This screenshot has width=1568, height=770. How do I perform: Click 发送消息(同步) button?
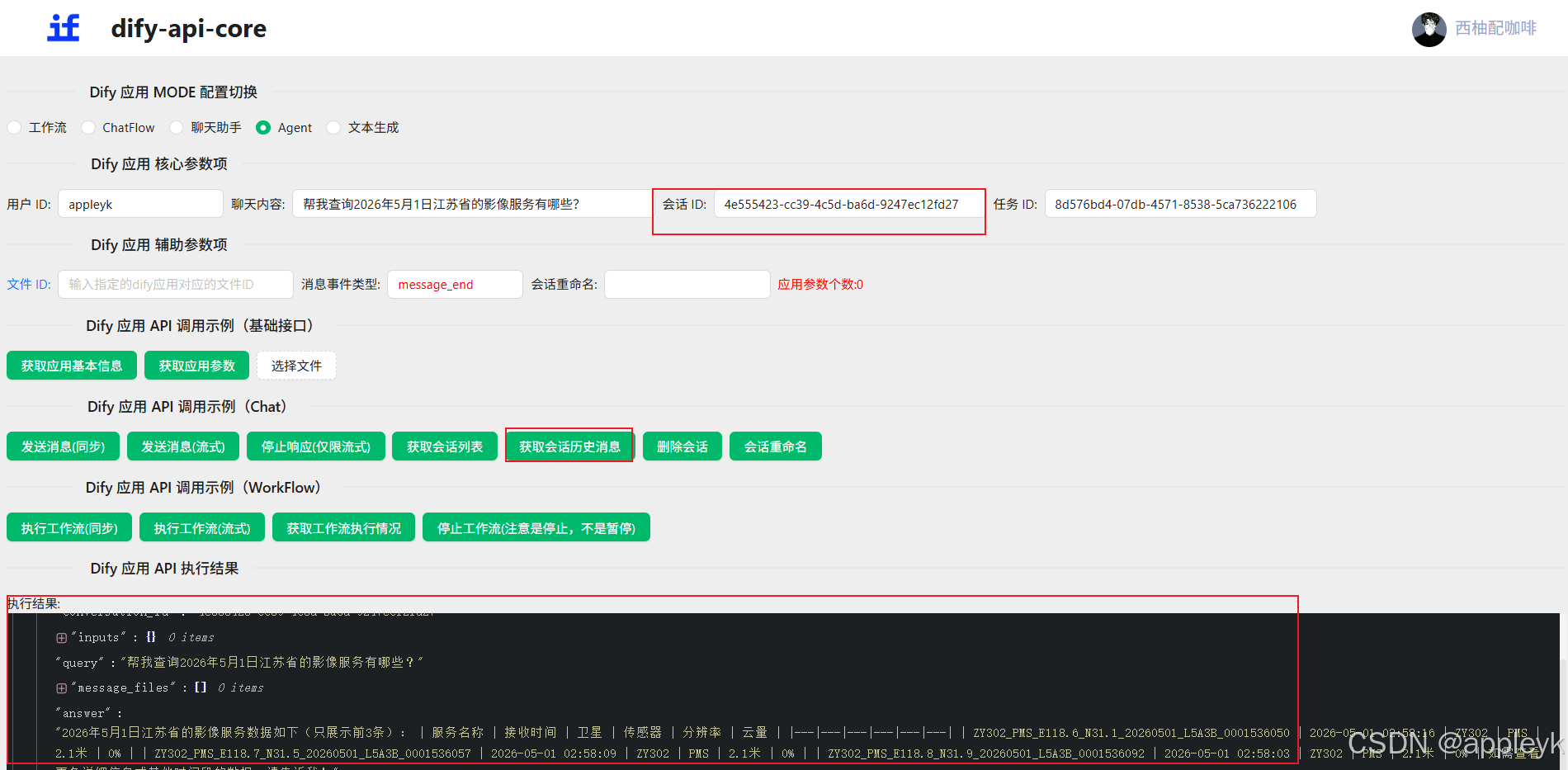tap(63, 446)
